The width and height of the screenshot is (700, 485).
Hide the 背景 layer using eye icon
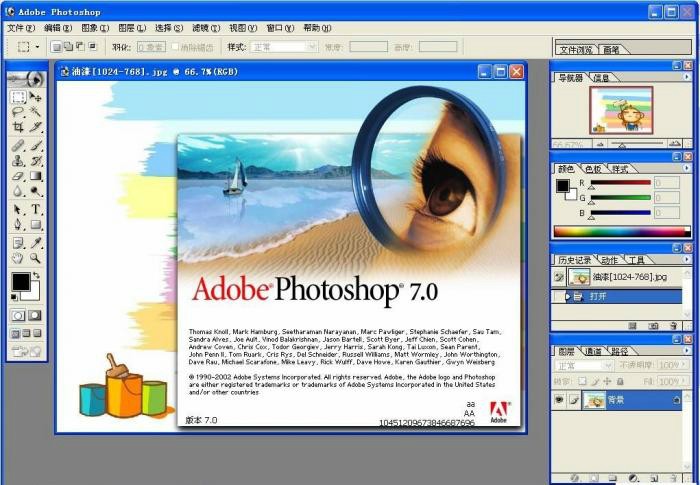(559, 400)
